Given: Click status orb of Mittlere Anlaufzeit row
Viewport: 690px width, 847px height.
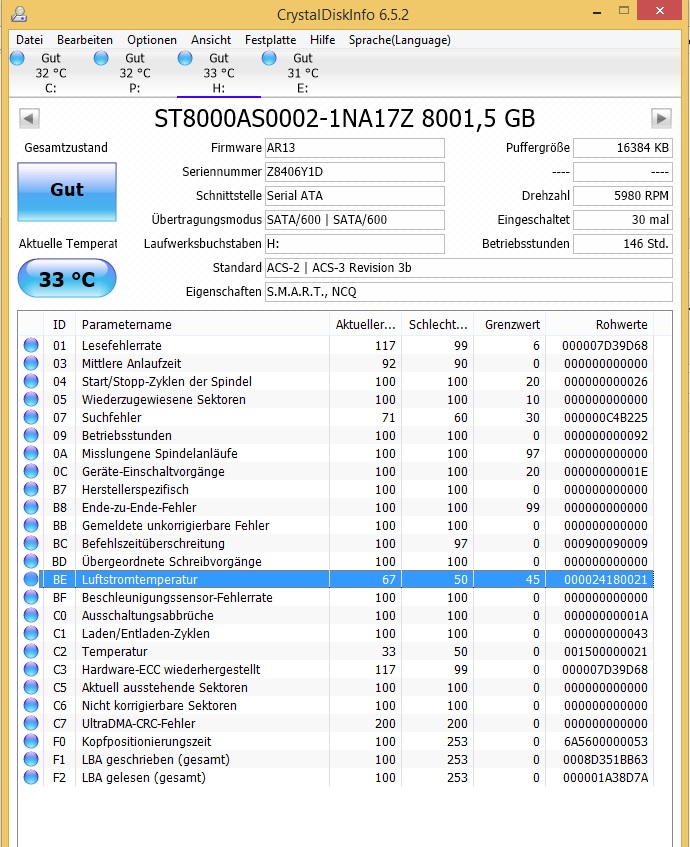Looking at the screenshot, I should coord(31,363).
